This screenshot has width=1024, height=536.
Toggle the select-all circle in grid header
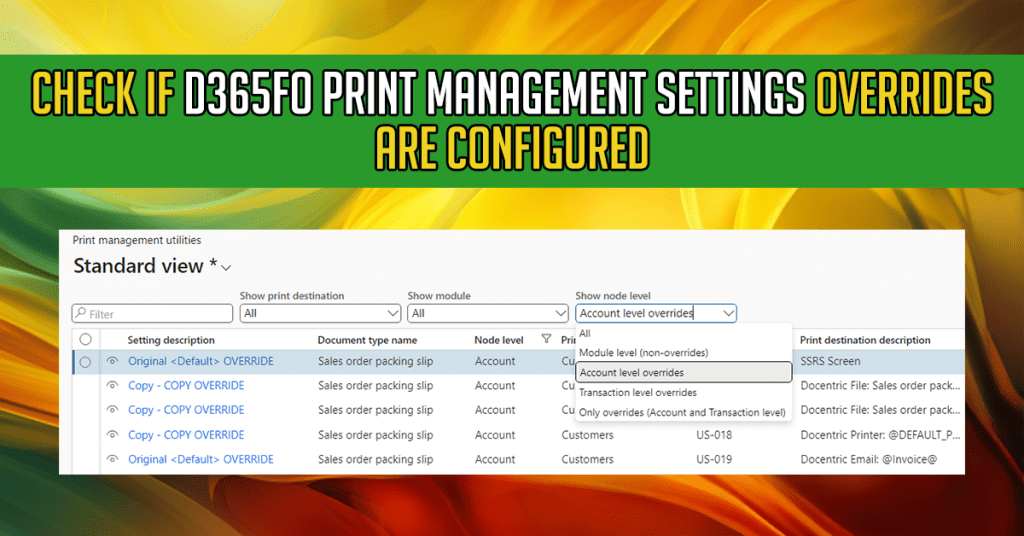coord(86,339)
